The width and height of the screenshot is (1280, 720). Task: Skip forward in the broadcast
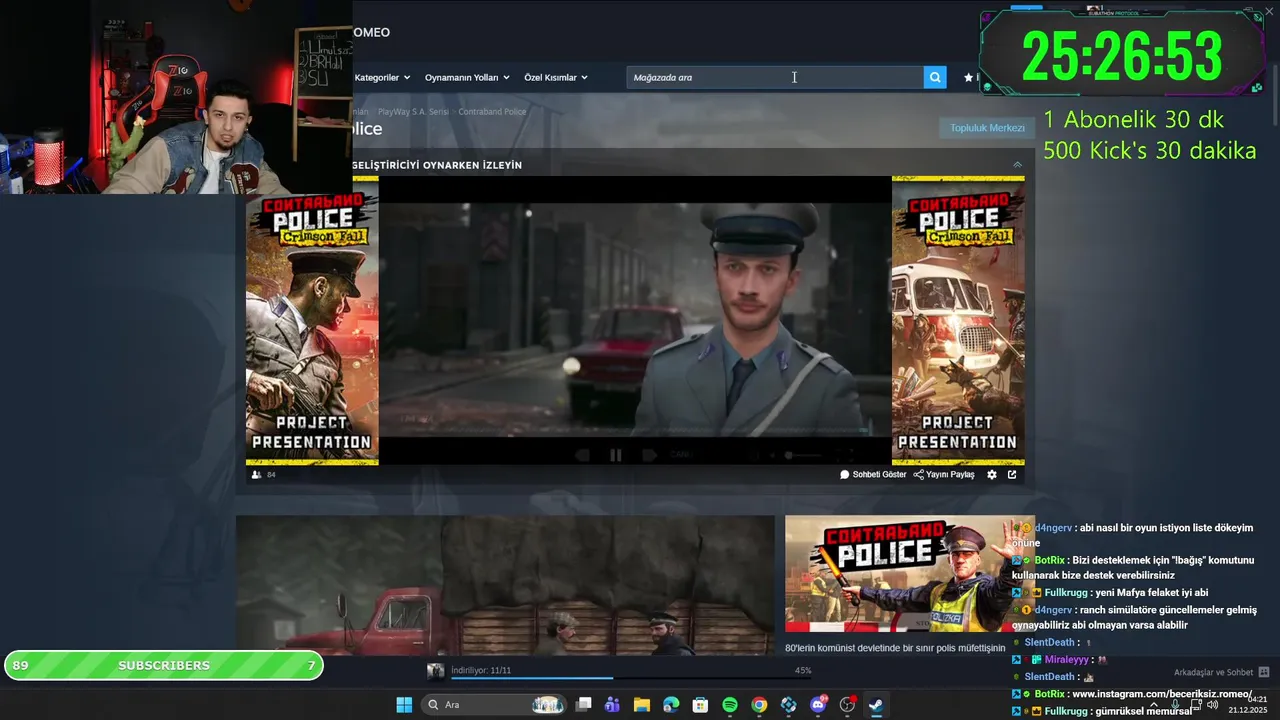pyautogui.click(x=649, y=455)
